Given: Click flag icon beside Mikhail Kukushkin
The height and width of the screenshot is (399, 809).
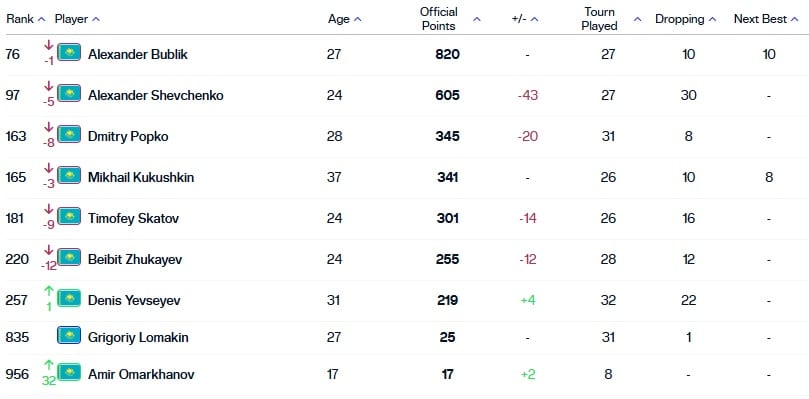Looking at the screenshot, I should [x=69, y=175].
